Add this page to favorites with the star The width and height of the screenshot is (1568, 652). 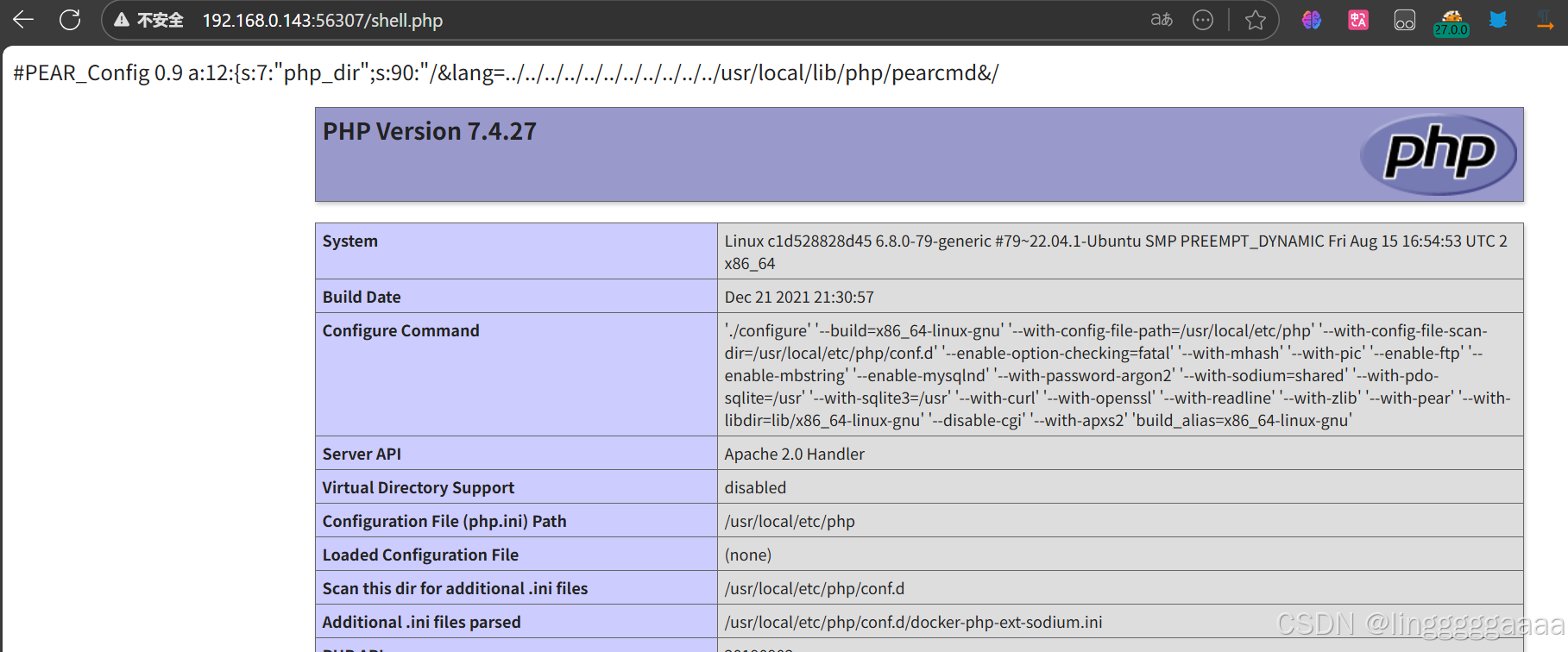click(x=1256, y=20)
